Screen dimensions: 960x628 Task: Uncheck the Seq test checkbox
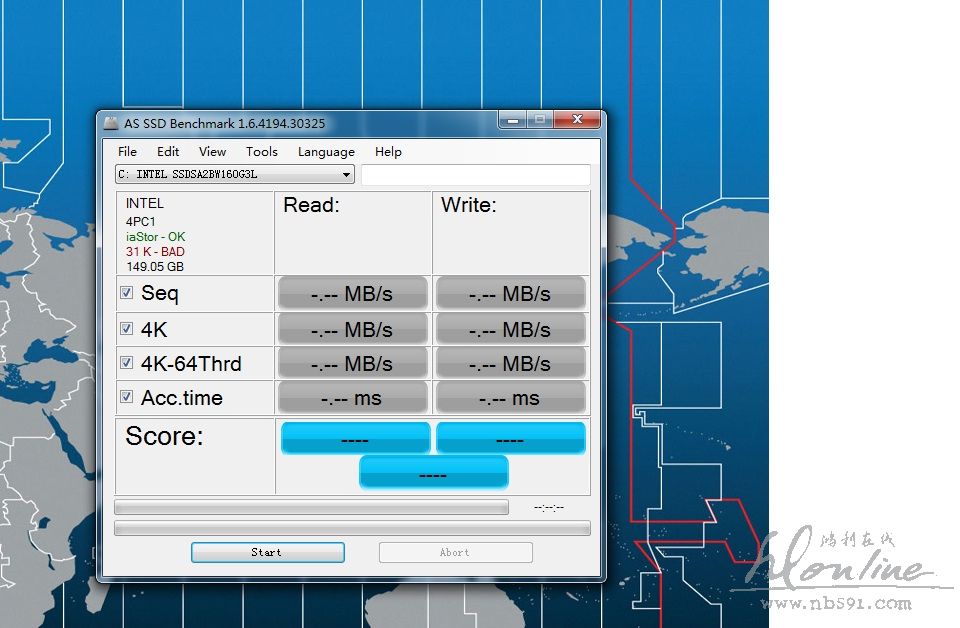127,293
